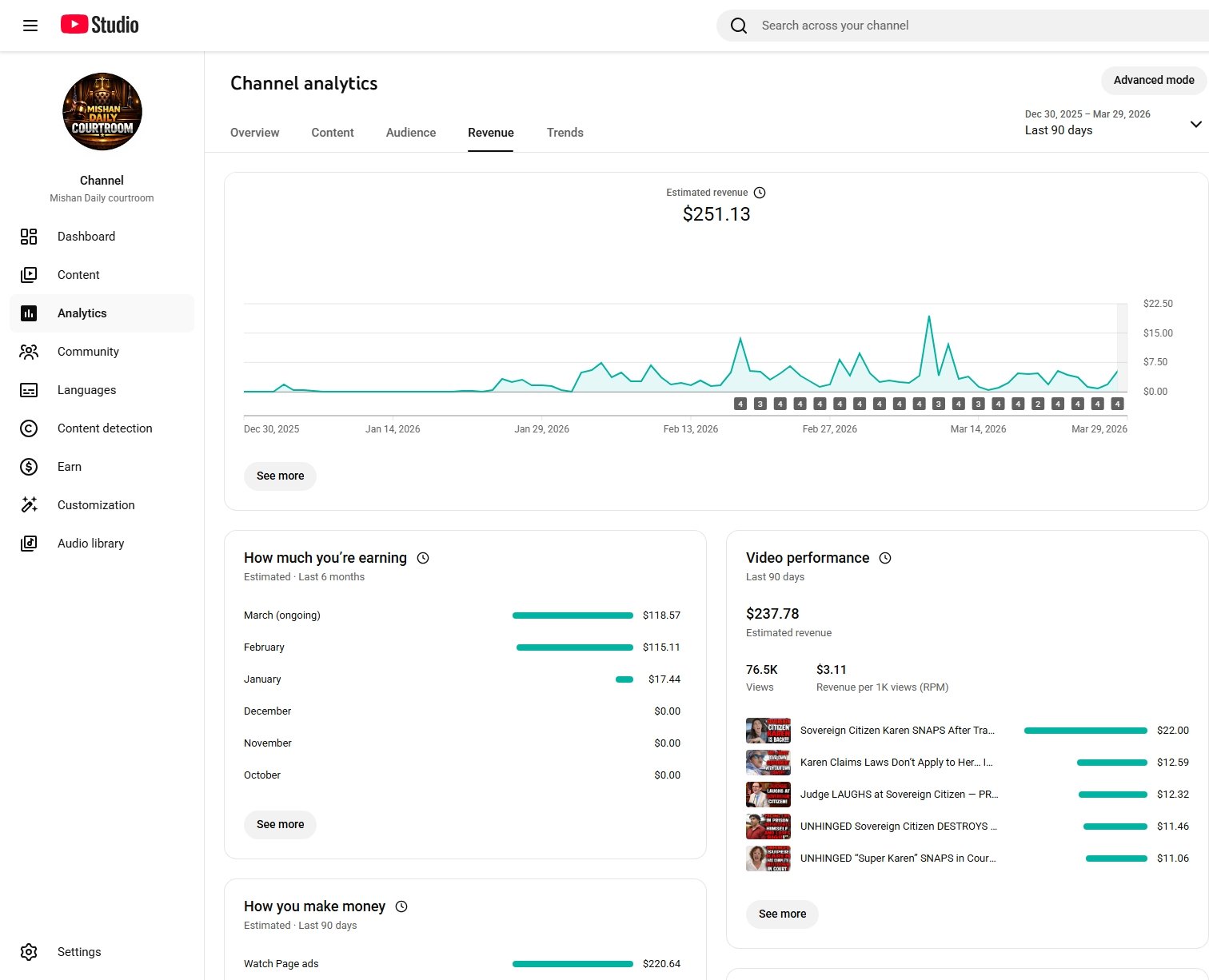Open the Audio library
The height and width of the screenshot is (980, 1209).
pyautogui.click(x=90, y=544)
